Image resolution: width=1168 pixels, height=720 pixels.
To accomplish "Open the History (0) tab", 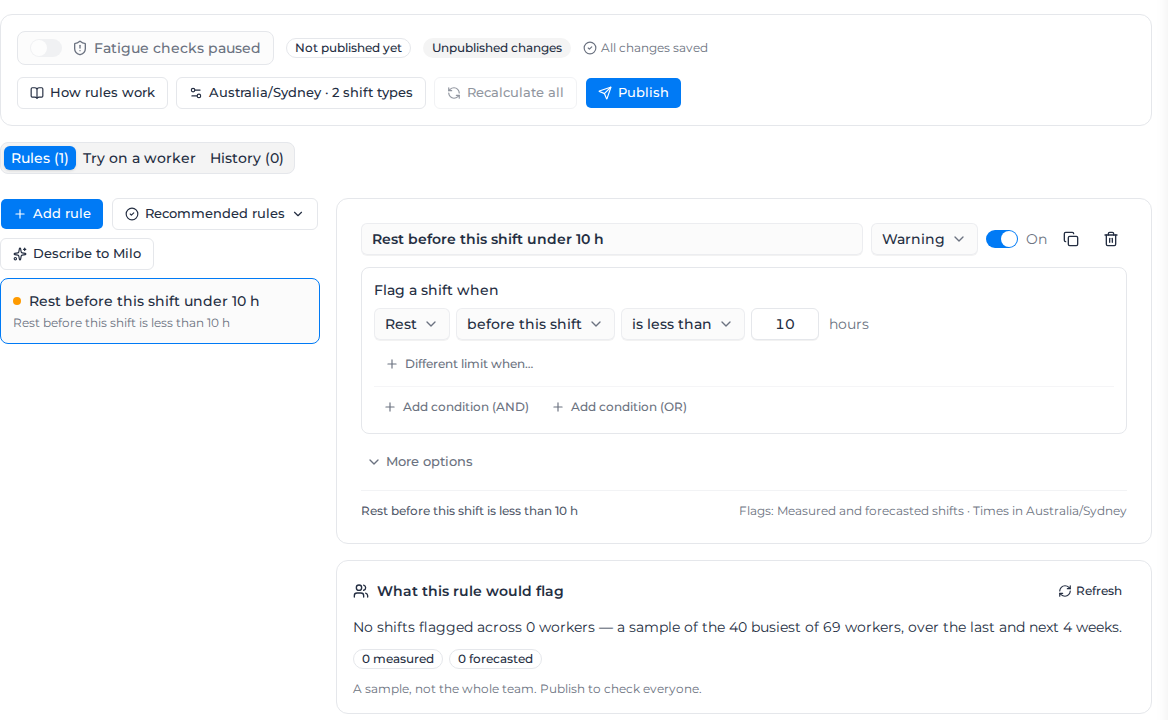I will tap(247, 158).
